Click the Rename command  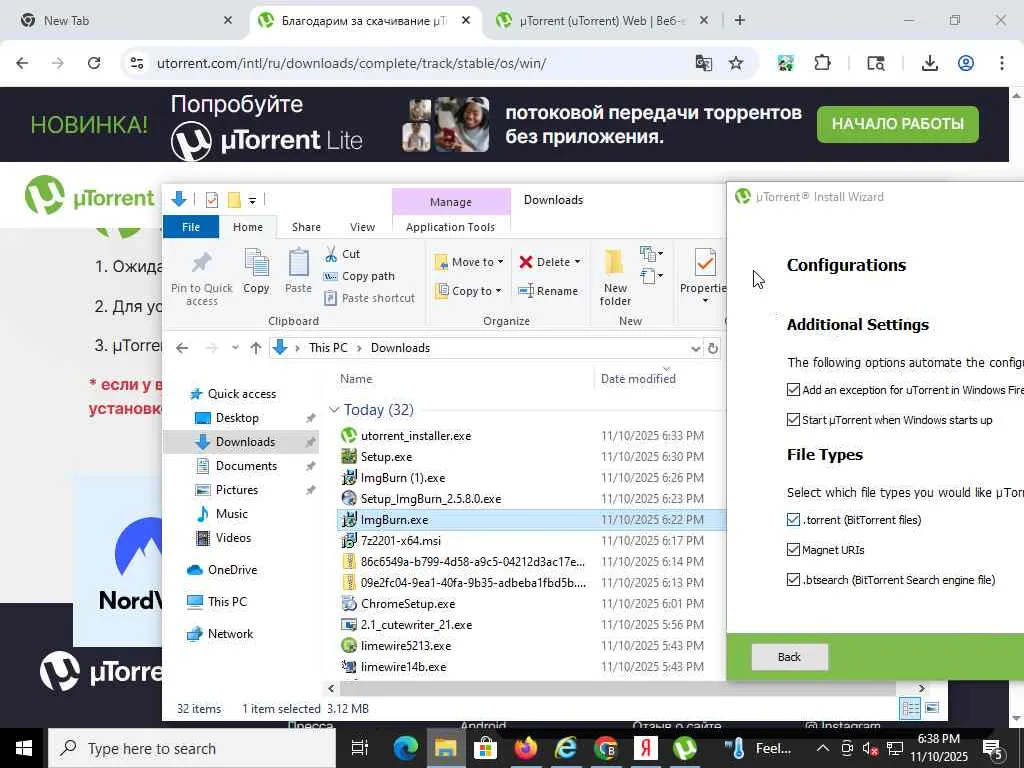click(x=548, y=291)
